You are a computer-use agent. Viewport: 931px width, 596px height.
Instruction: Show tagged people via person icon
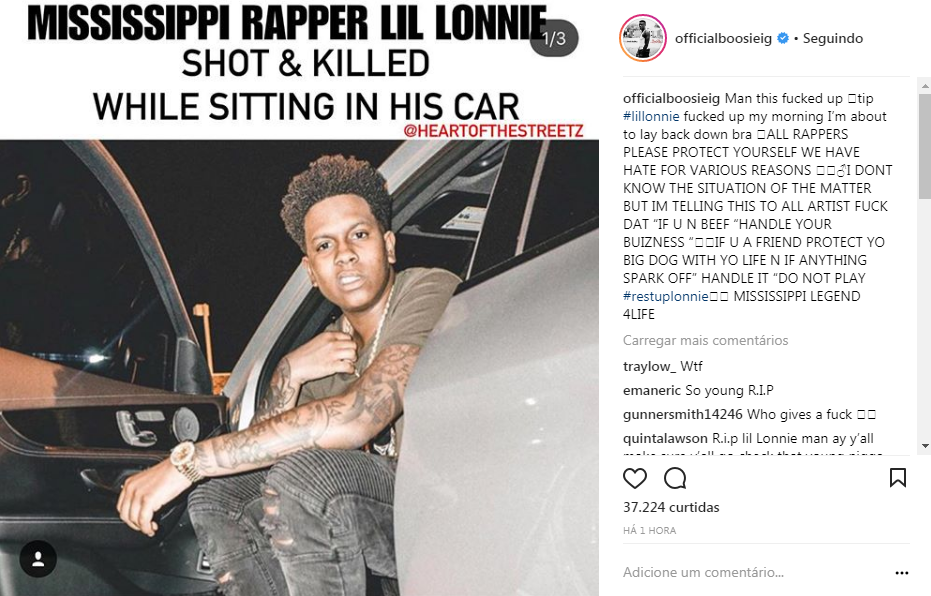[x=38, y=559]
